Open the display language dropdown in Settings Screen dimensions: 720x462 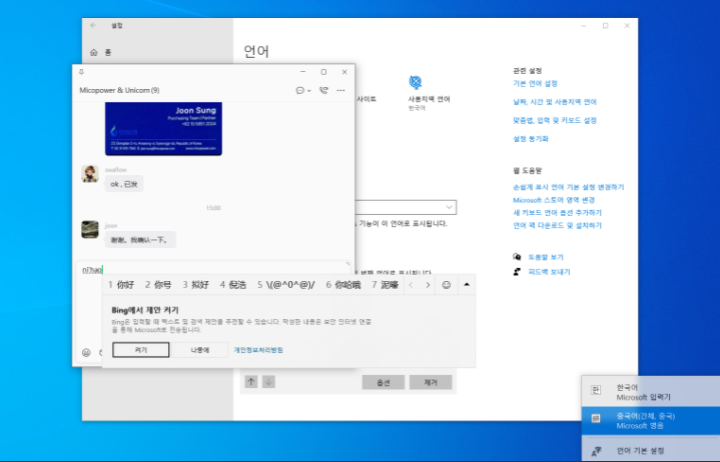tap(406, 207)
